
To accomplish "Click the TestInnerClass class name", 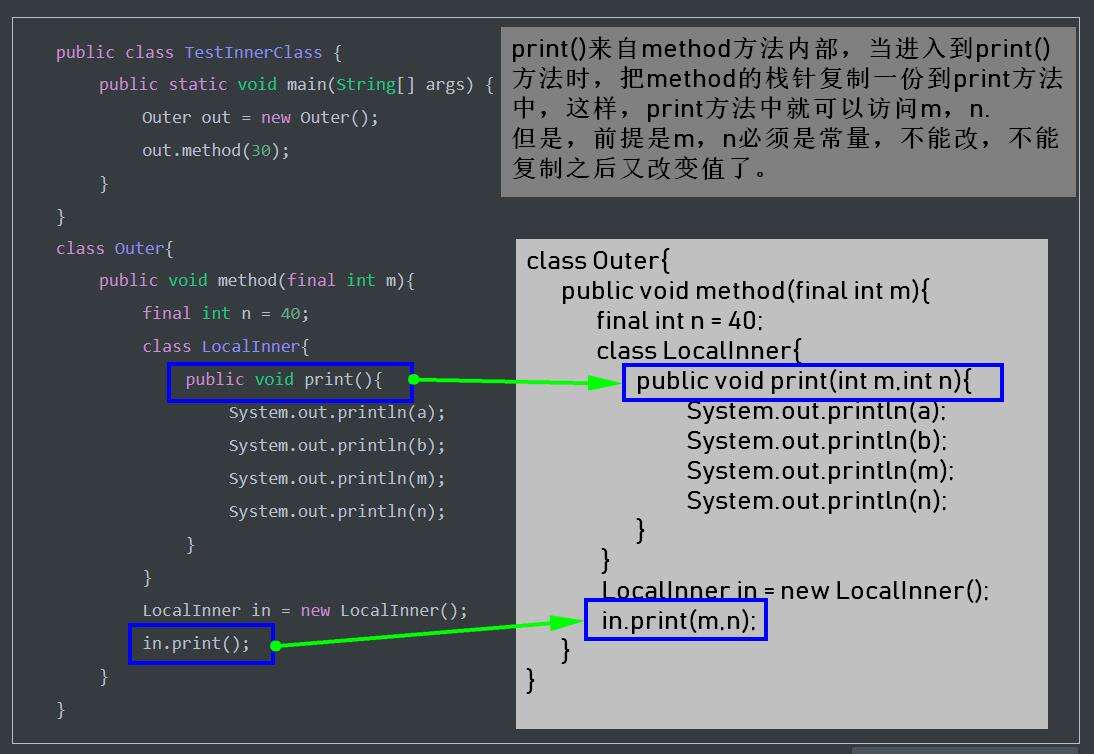I will point(253,52).
